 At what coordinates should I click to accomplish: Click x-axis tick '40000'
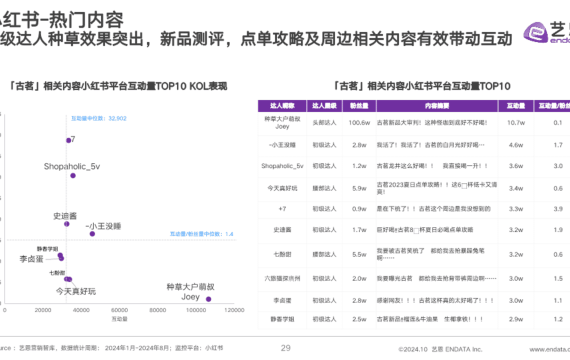(81, 310)
